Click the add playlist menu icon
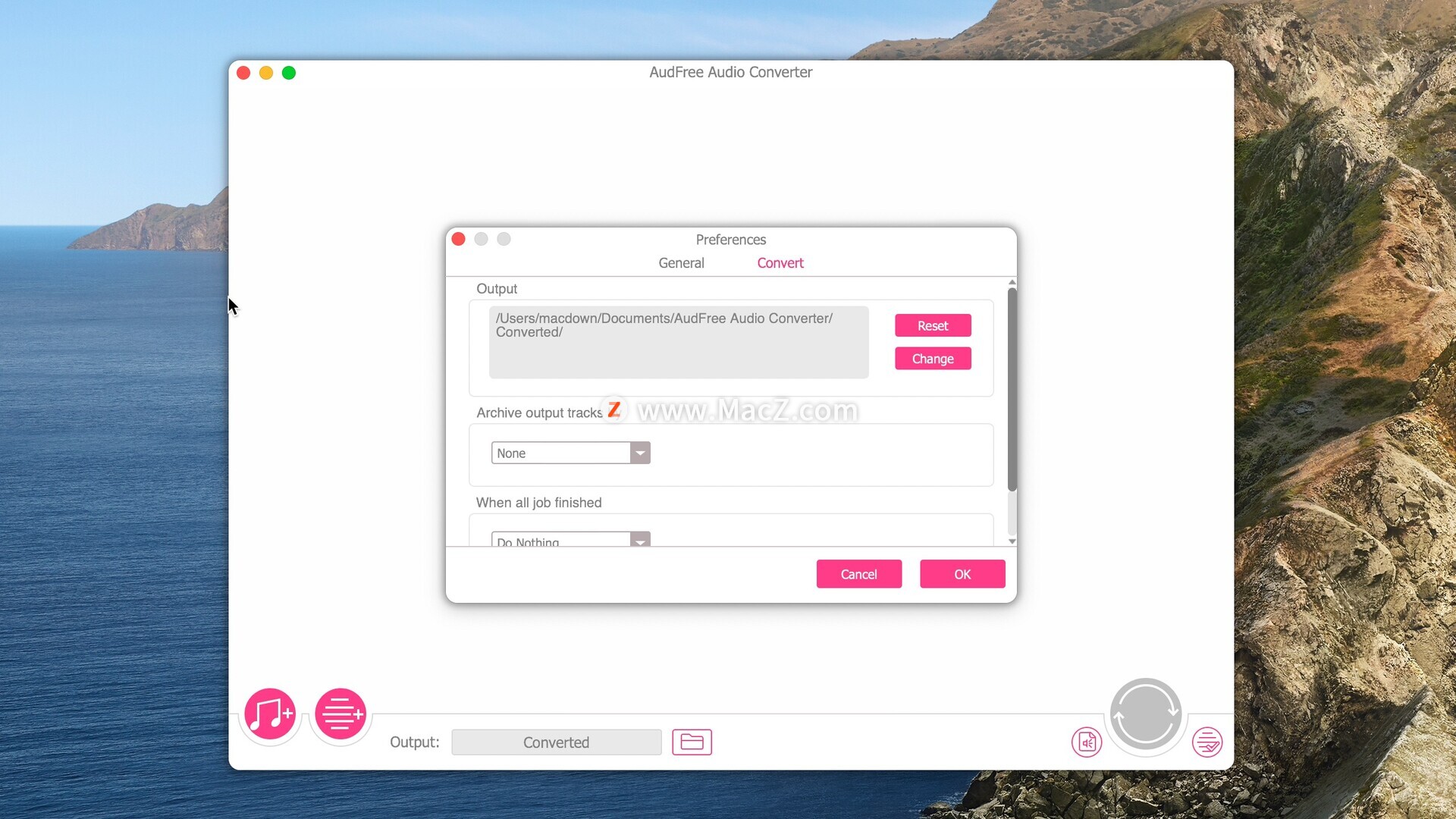The width and height of the screenshot is (1456, 819). coord(340,714)
